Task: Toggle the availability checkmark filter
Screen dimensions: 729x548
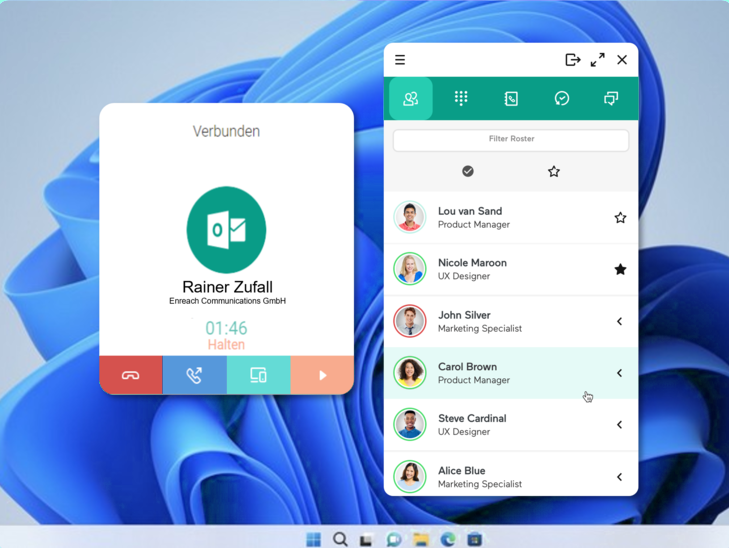Action: (468, 172)
